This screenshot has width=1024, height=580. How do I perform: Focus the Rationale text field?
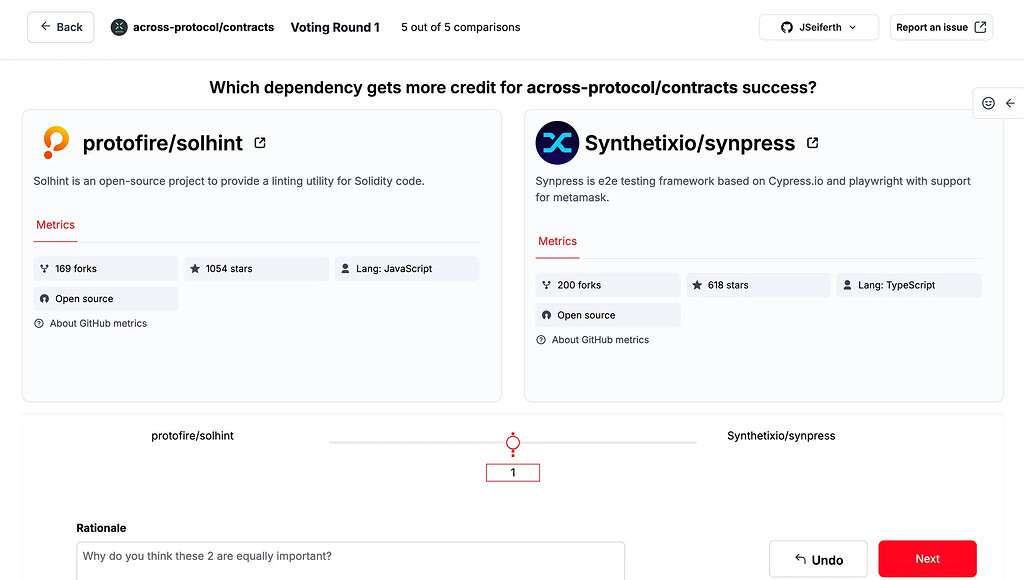350,558
